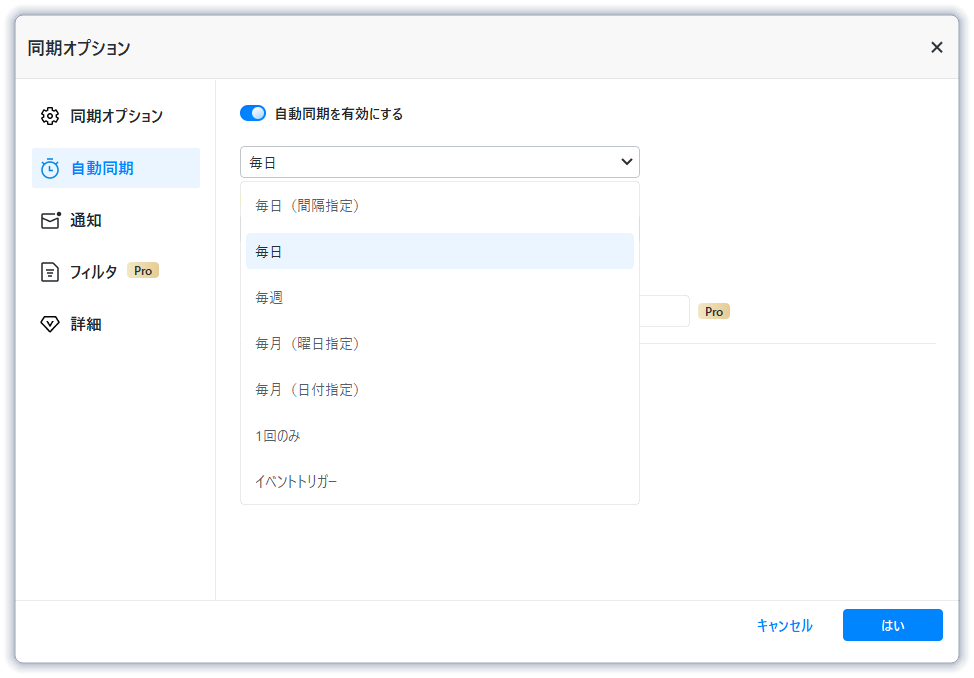Screen dimensions: 974x678
Task: Open 詳細 via the diamond icon
Action: coord(50,324)
